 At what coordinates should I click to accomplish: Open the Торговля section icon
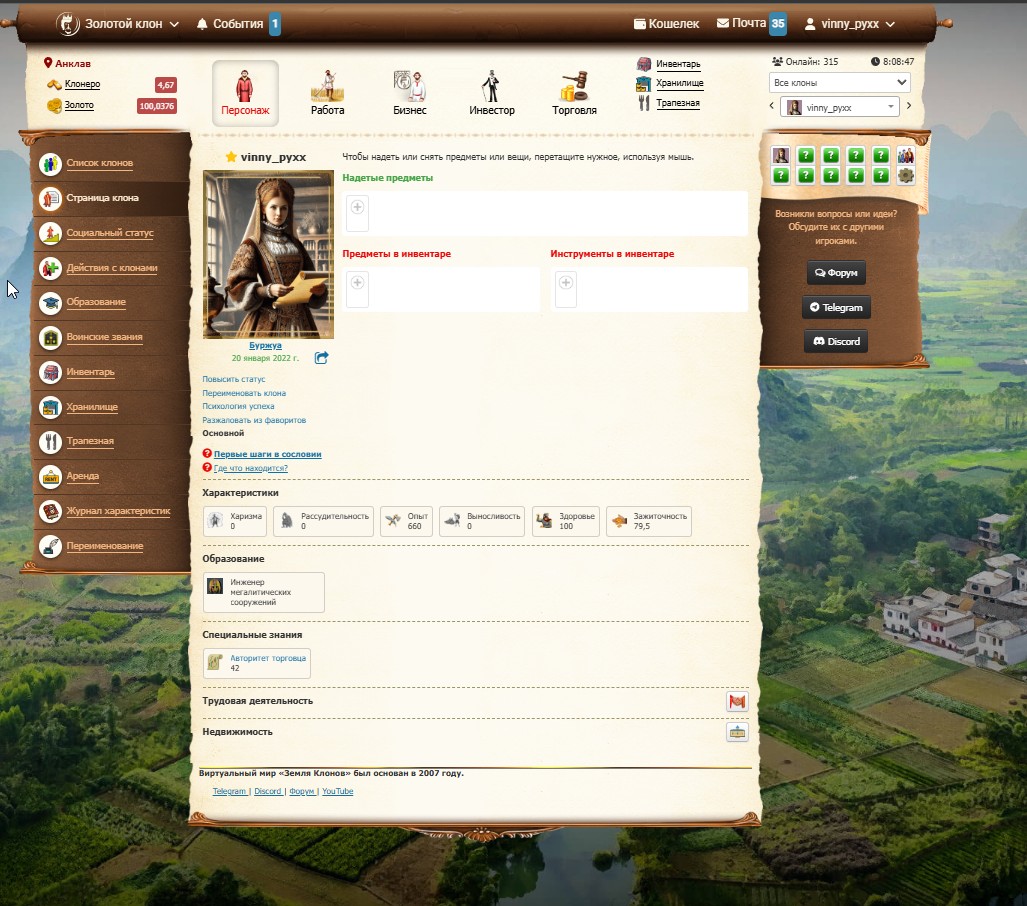click(574, 87)
